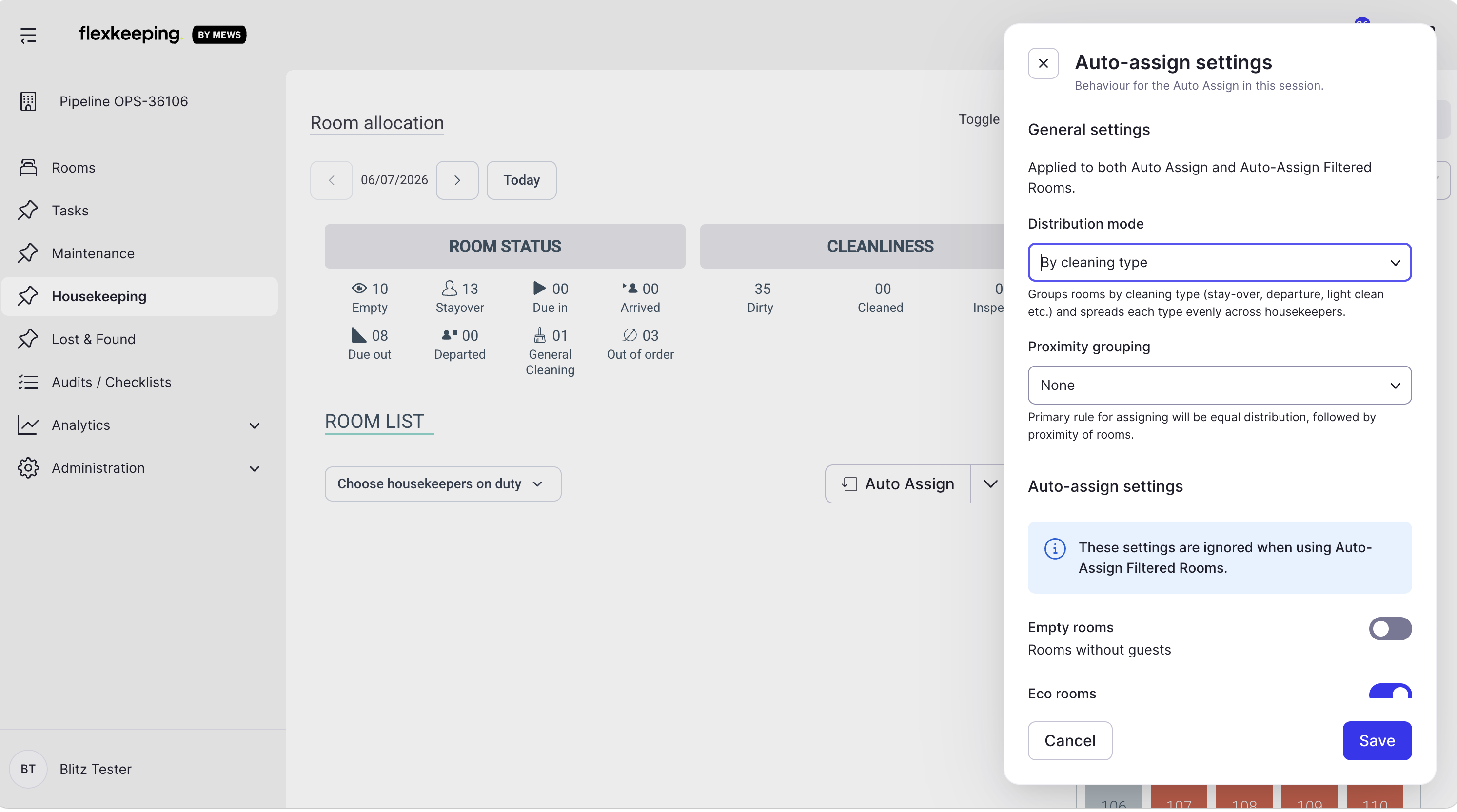The image size is (1457, 812).
Task: Click the Administration gear icon
Action: tap(28, 468)
